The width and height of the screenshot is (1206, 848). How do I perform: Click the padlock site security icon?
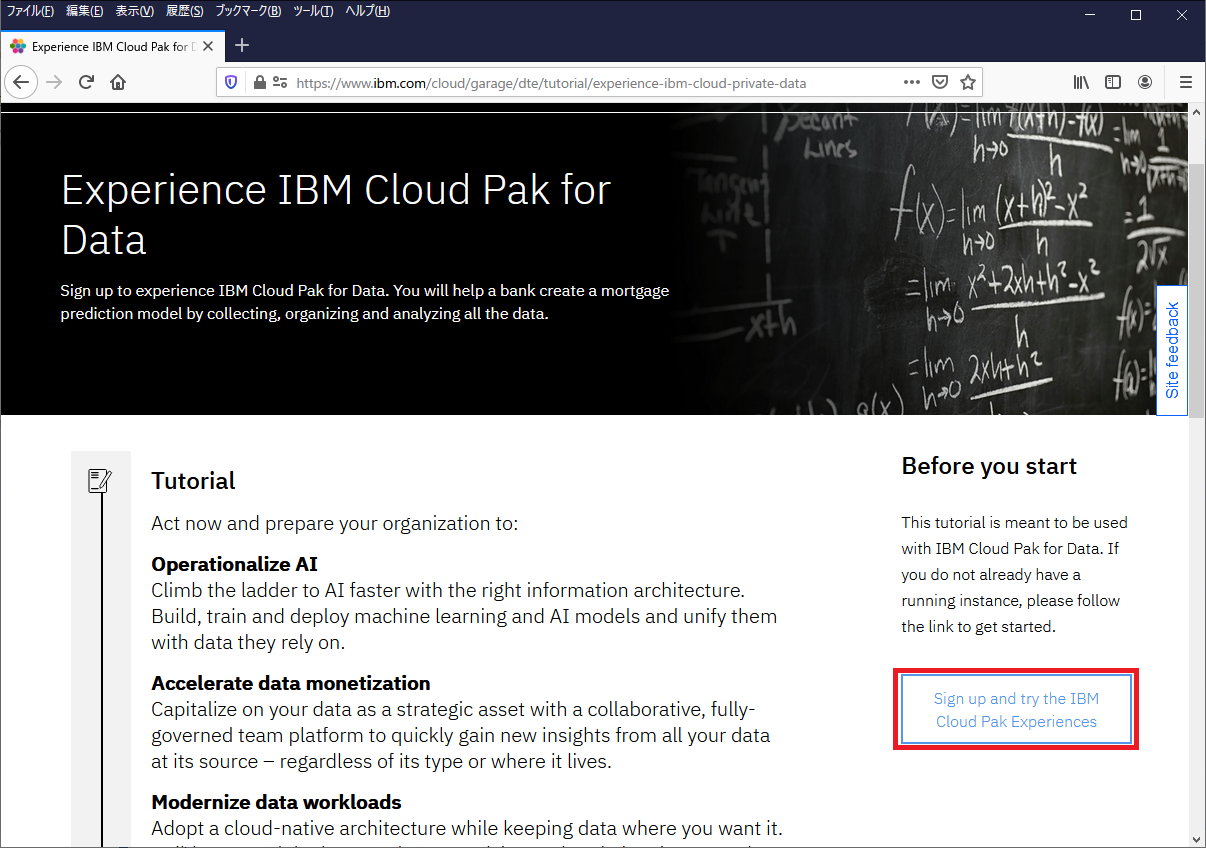tap(259, 82)
